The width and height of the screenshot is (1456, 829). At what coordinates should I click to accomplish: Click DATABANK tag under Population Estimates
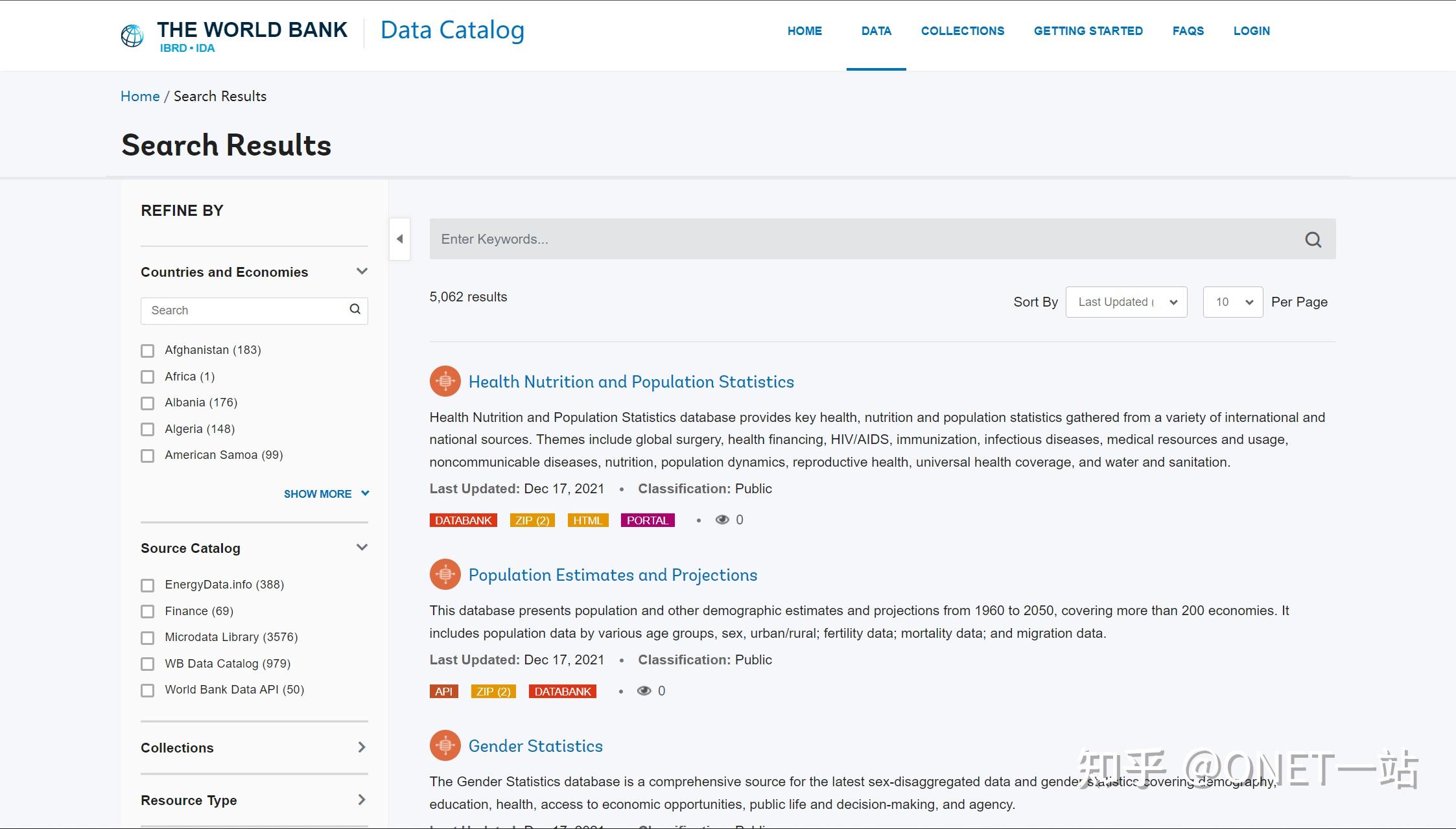click(563, 692)
